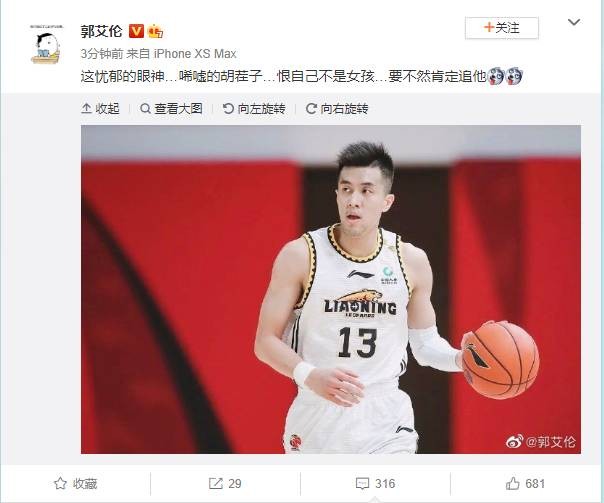Follow the user with 关注 button

point(502,28)
